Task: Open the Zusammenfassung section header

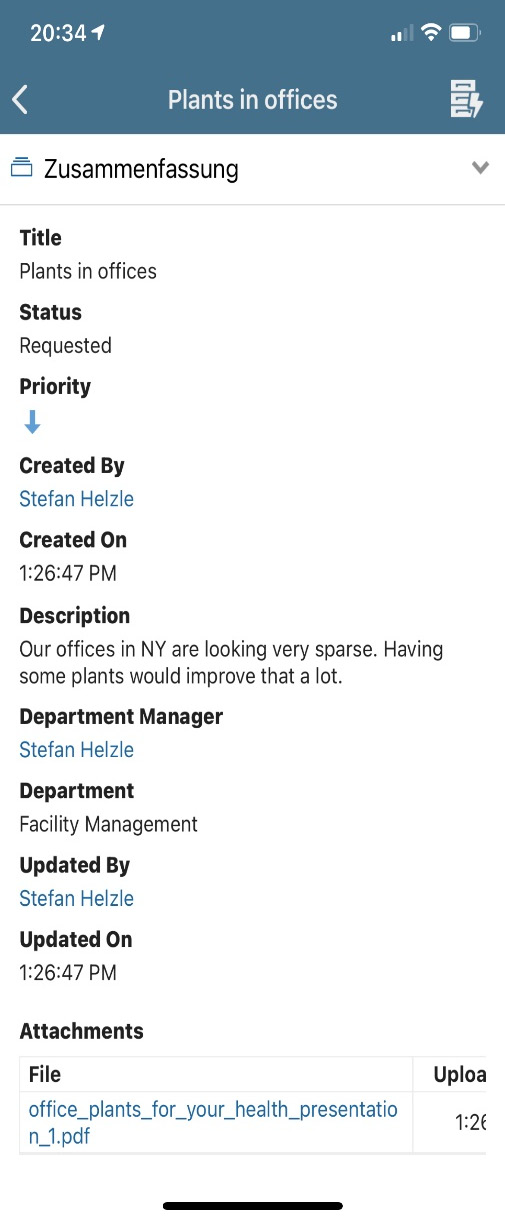Action: point(252,169)
